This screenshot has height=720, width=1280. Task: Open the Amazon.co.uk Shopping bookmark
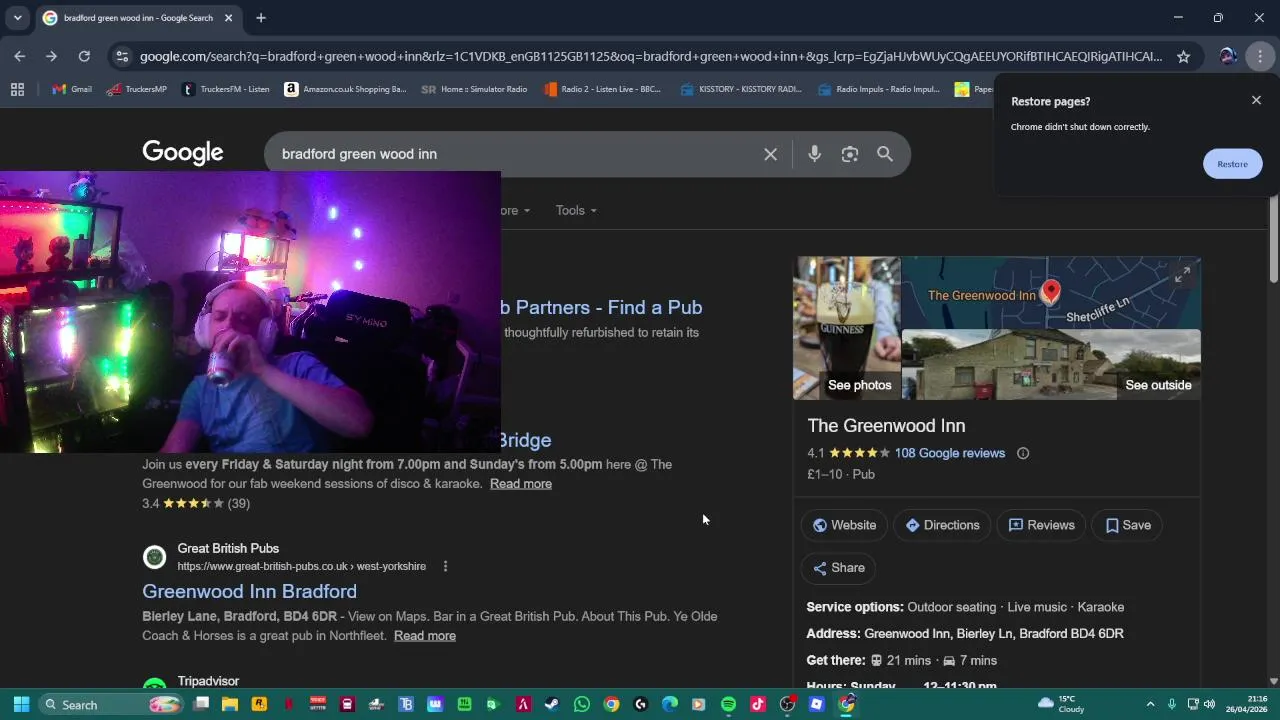[x=345, y=89]
